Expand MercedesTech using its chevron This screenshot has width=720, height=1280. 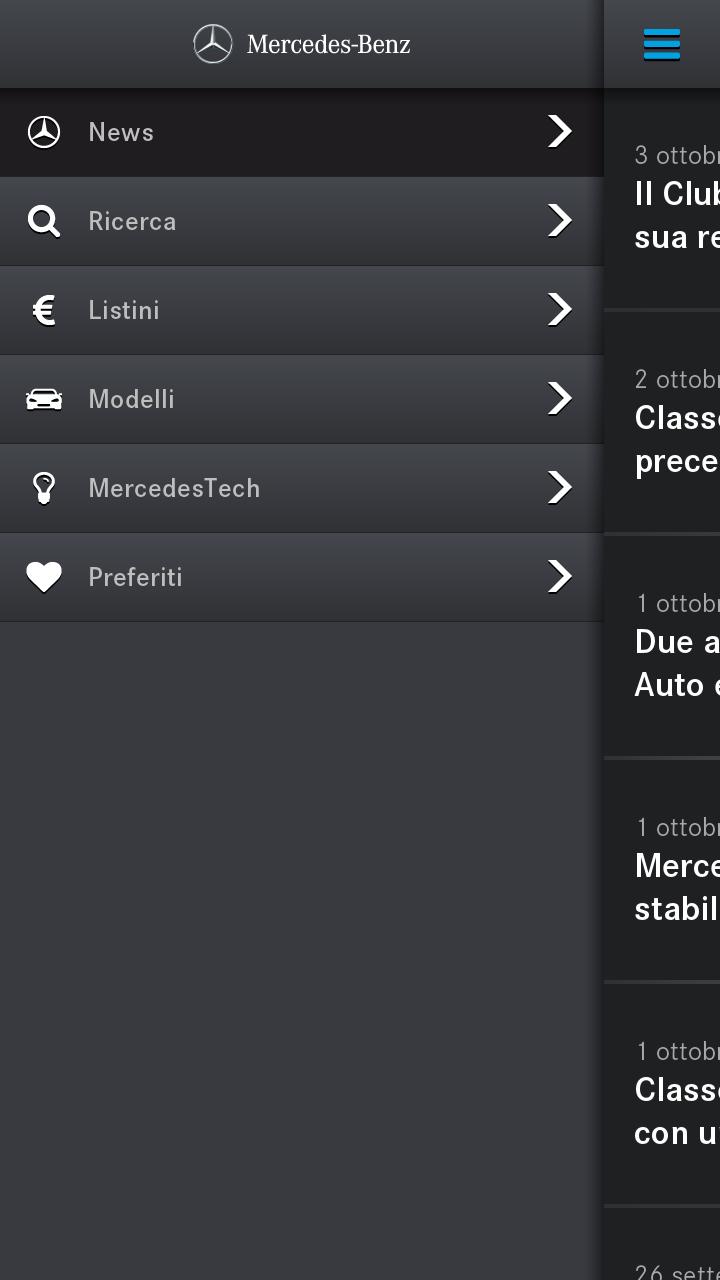point(559,487)
